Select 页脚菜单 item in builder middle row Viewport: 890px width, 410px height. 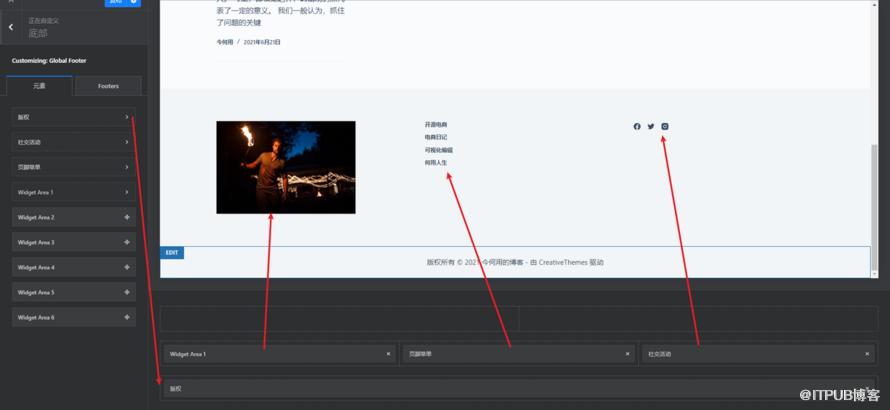519,354
